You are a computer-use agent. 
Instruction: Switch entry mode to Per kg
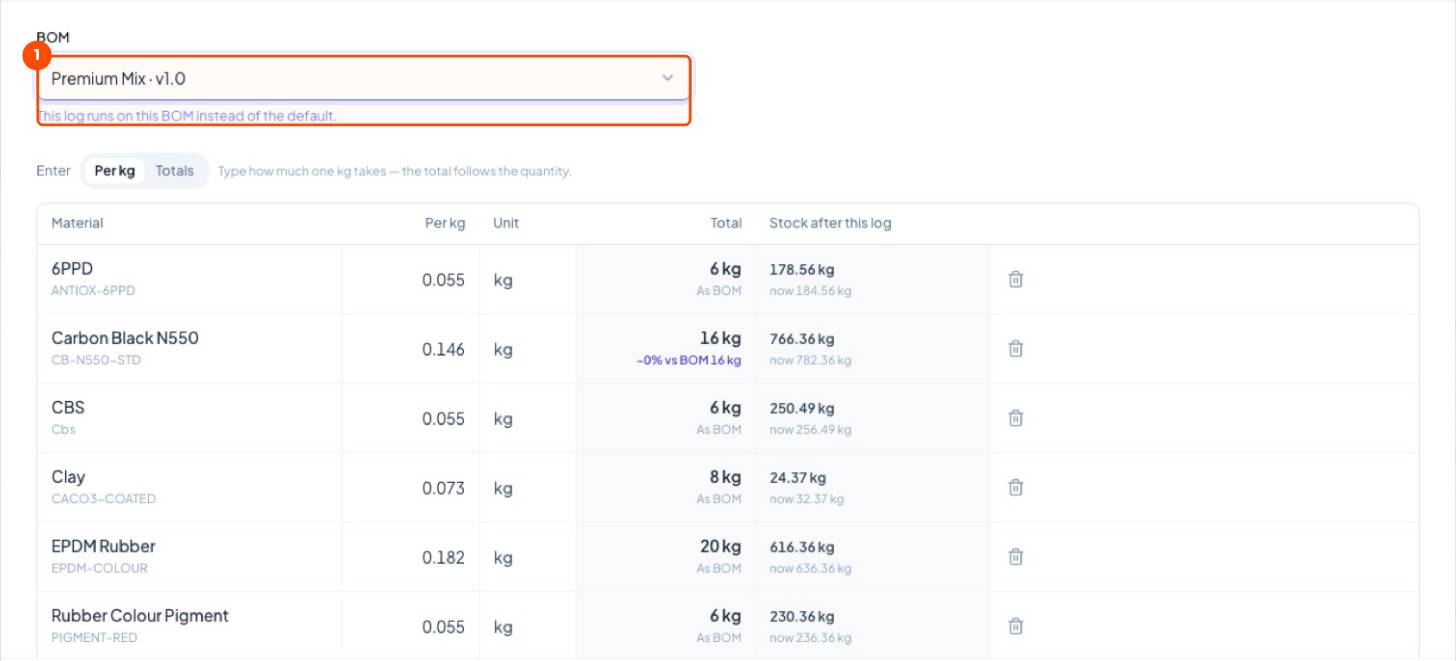115,171
